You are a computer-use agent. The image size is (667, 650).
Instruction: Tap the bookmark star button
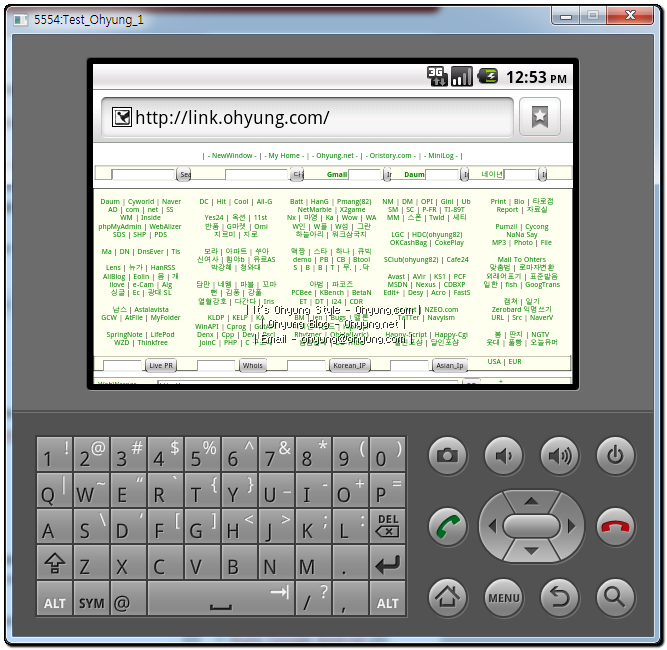tap(539, 117)
